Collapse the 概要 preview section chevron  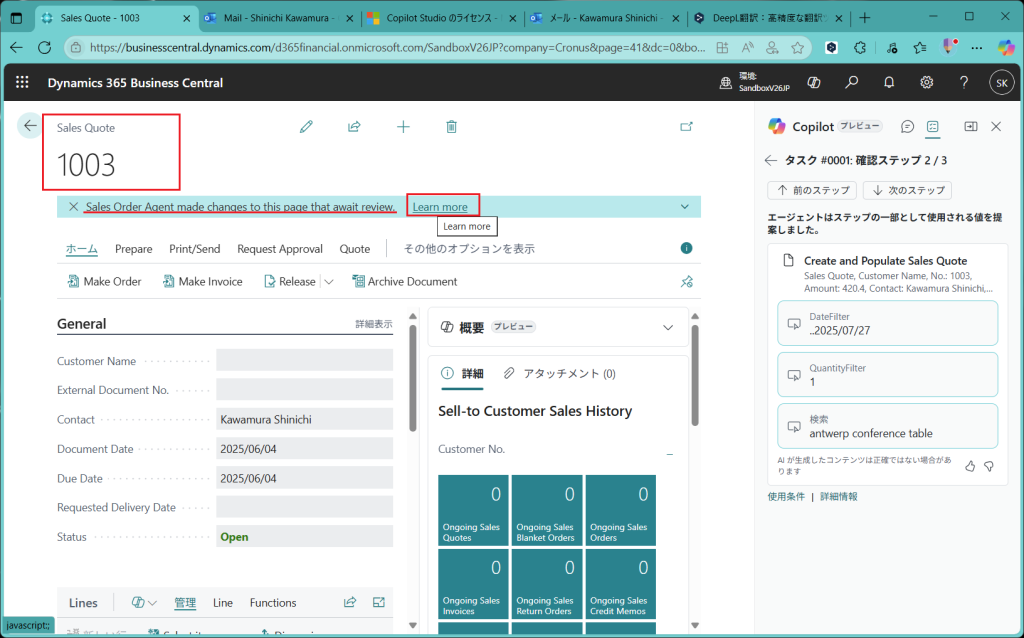[667, 327]
